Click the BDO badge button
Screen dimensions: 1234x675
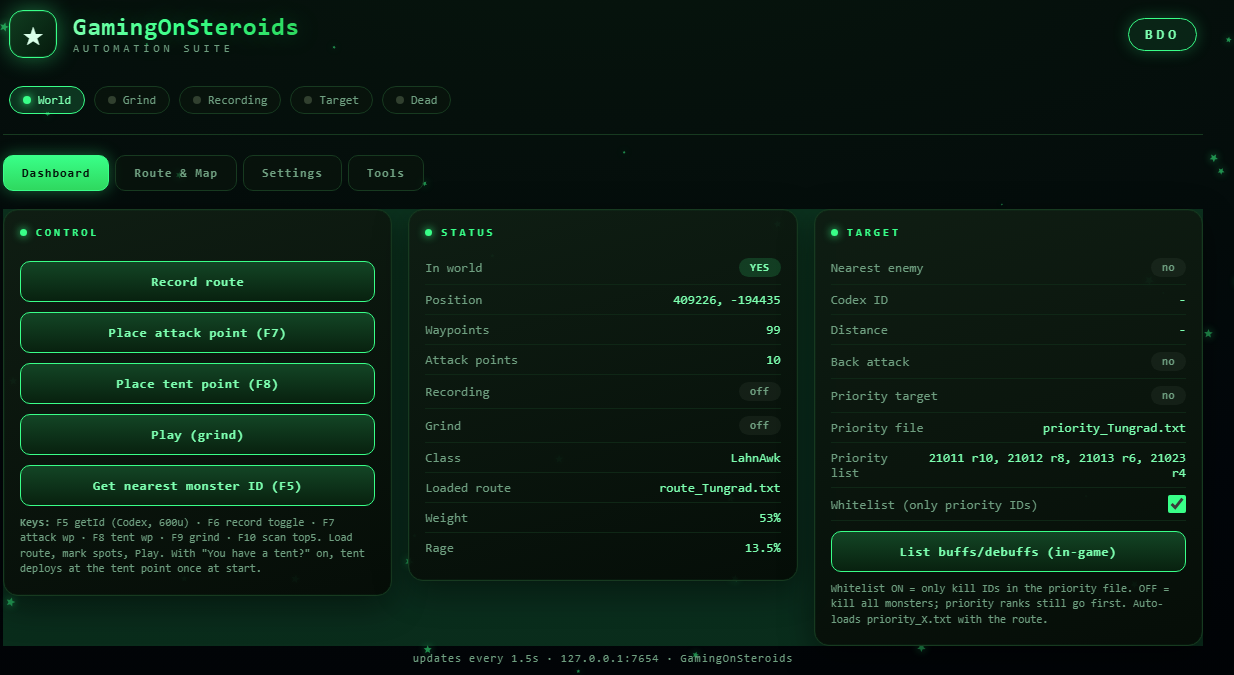1162,34
